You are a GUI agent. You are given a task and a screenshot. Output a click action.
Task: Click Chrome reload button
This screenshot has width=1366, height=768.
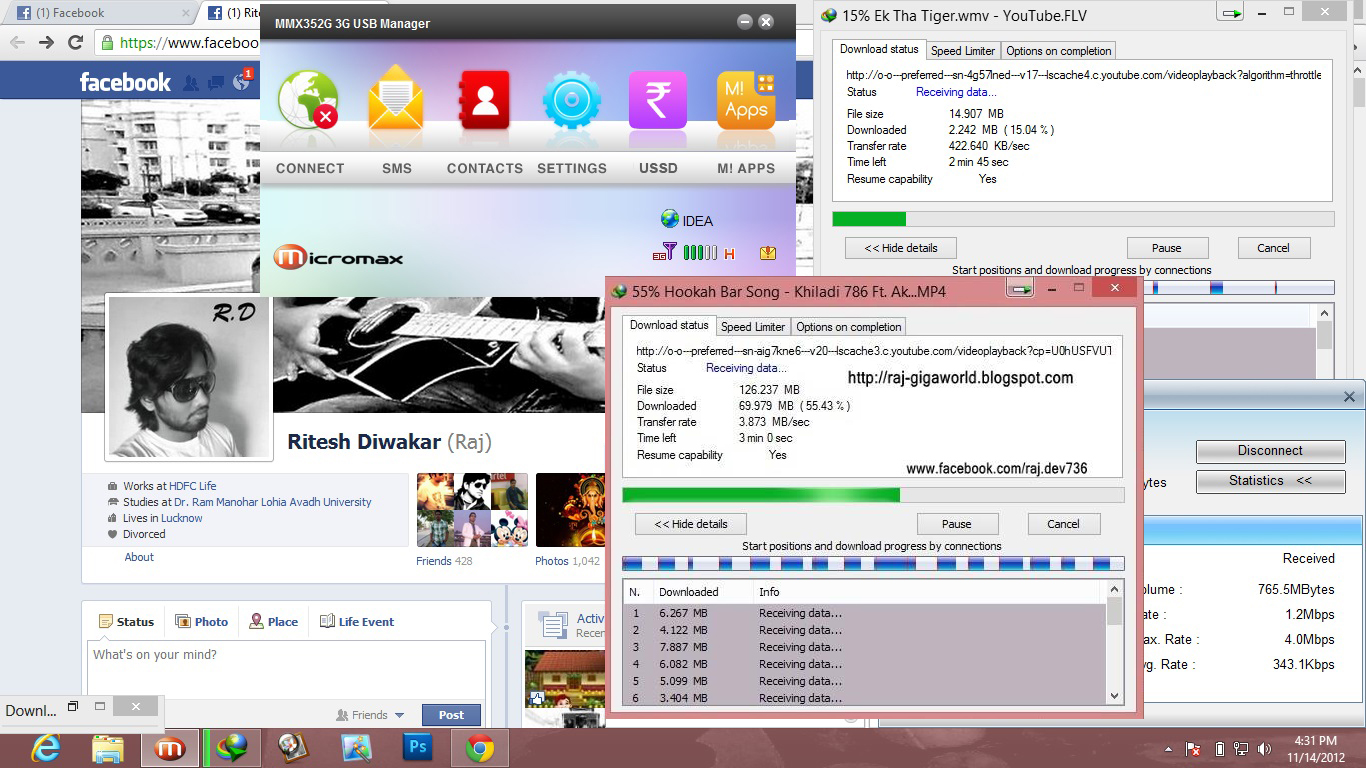[x=75, y=42]
